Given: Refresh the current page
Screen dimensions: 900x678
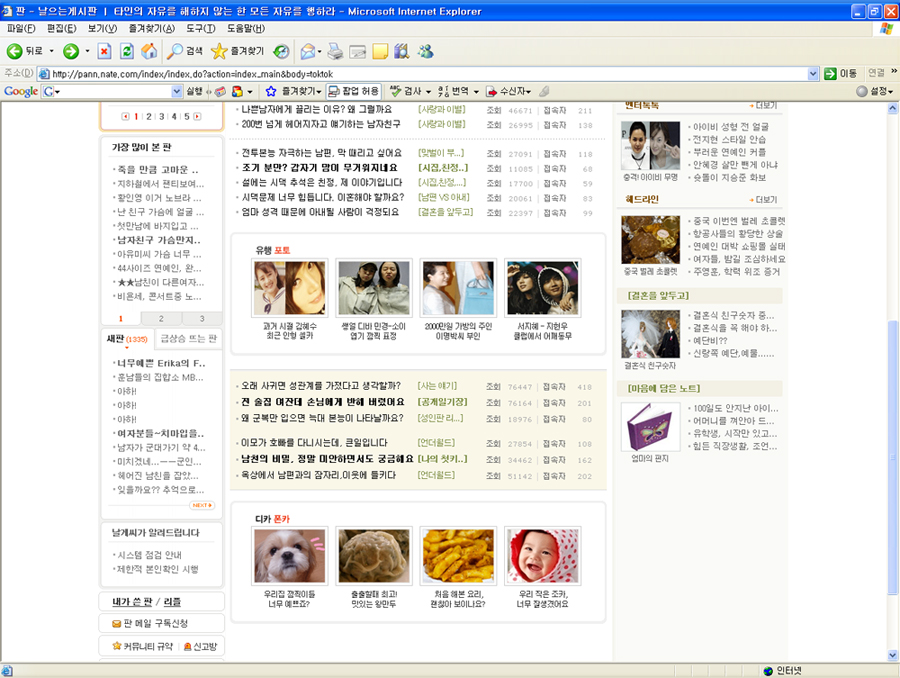Looking at the screenshot, I should point(126,51).
